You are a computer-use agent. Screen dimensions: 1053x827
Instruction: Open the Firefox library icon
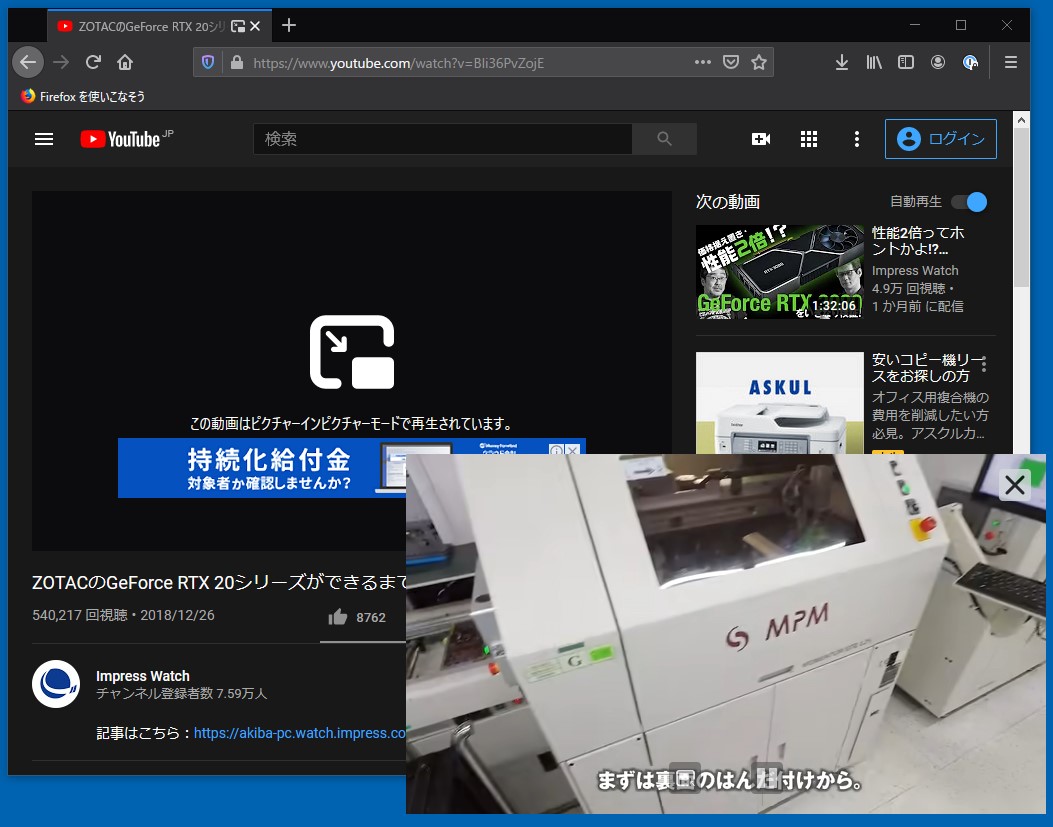point(873,62)
